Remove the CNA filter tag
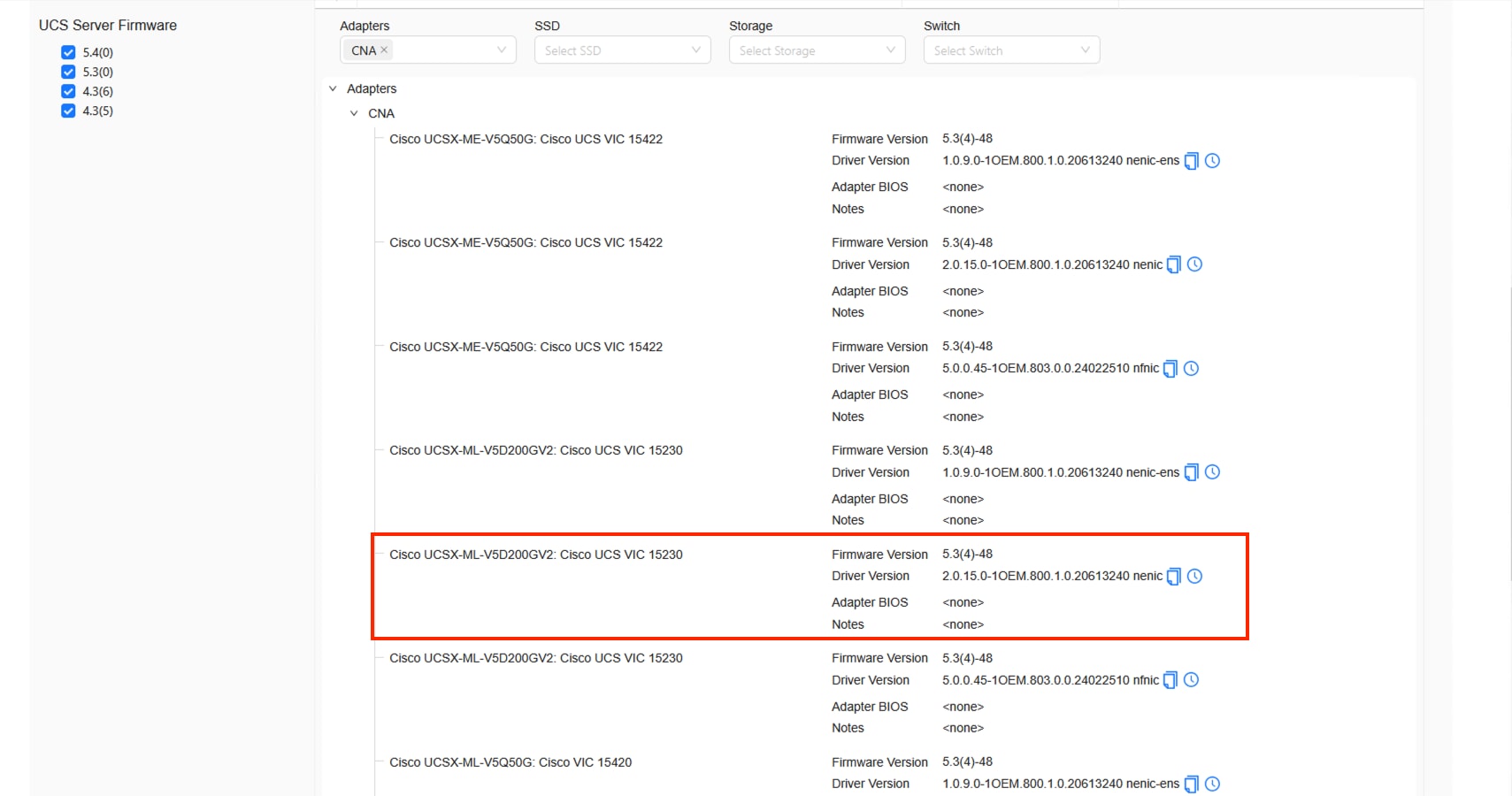Screen dimensions: 1512x796 point(383,50)
